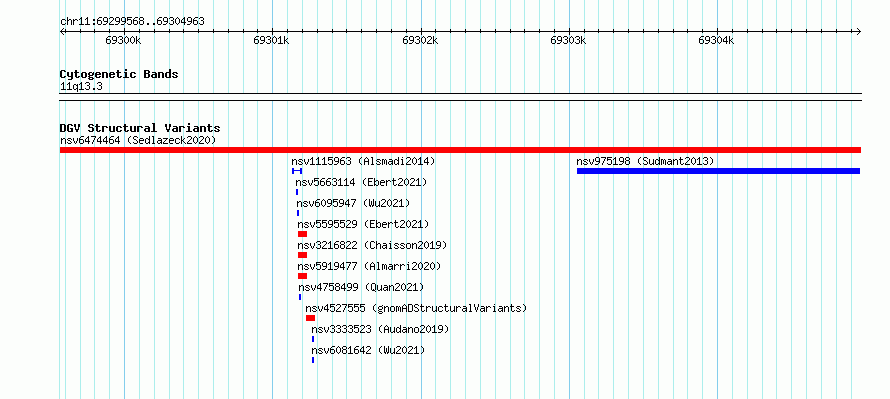Click the nsv6474464 (Sedlazeck2020) variant label
The image size is (890, 399).
(x=138, y=140)
